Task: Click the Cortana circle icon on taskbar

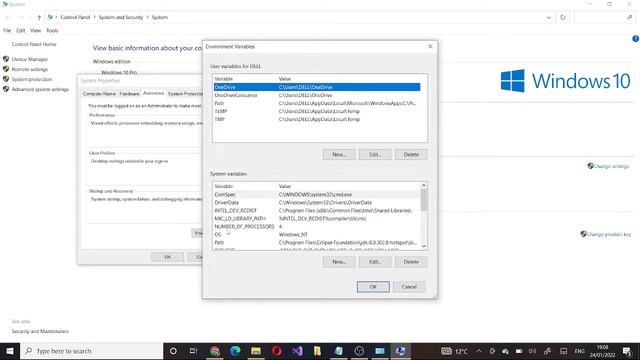Action: pos(173,351)
